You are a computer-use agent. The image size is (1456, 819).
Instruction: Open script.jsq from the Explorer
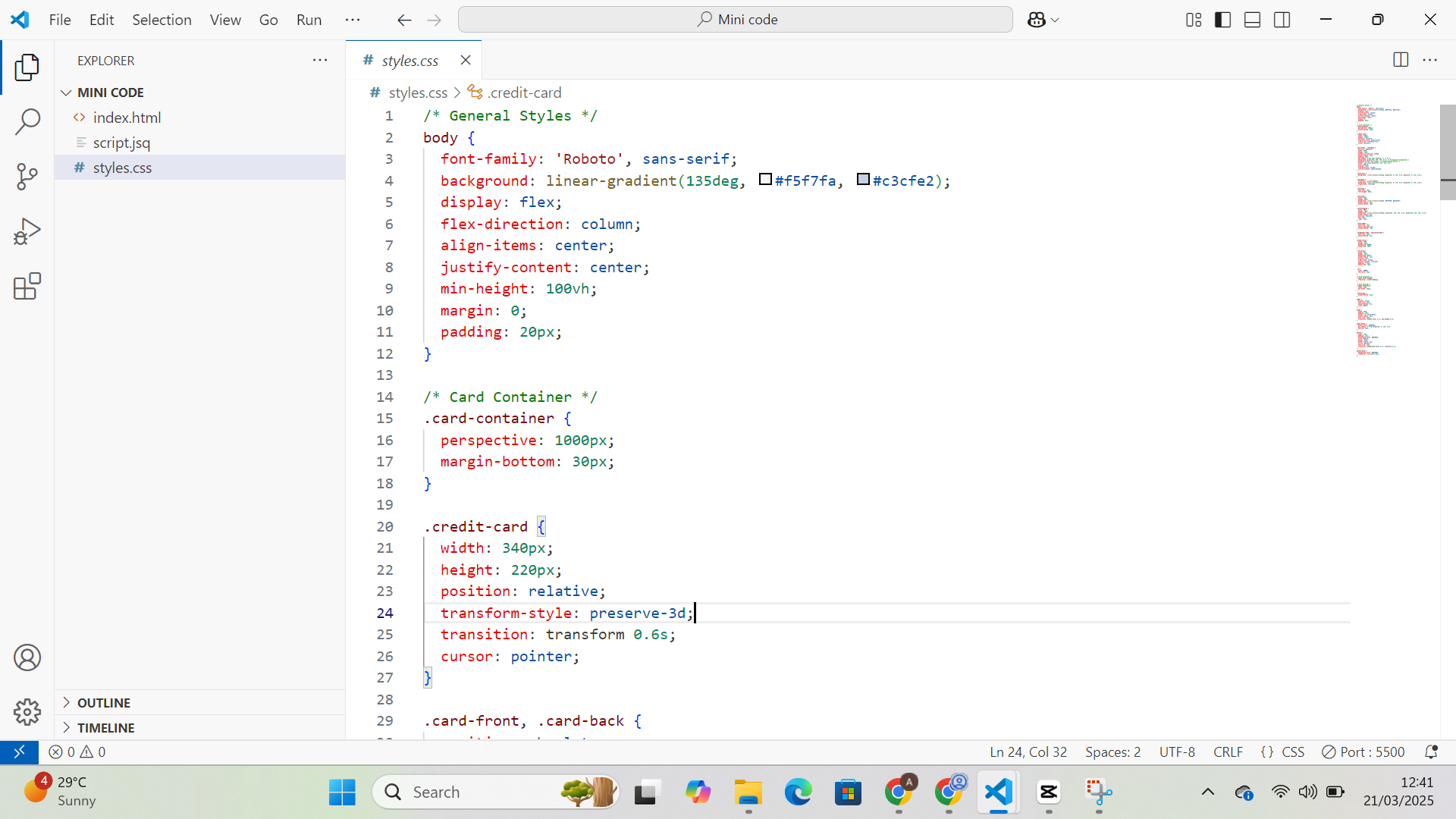coord(123,143)
